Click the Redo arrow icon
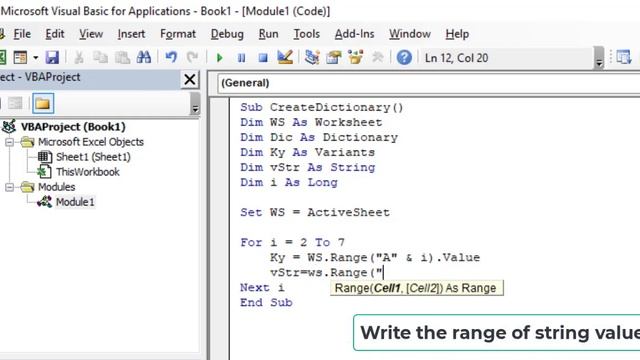 192,58
